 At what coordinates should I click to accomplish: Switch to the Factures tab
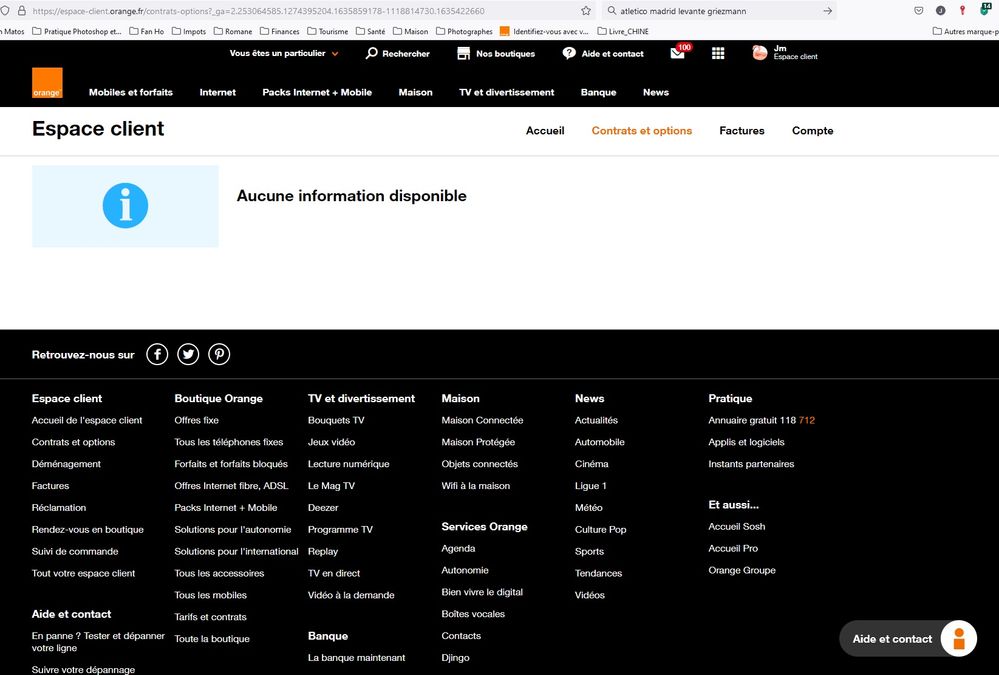(x=741, y=131)
